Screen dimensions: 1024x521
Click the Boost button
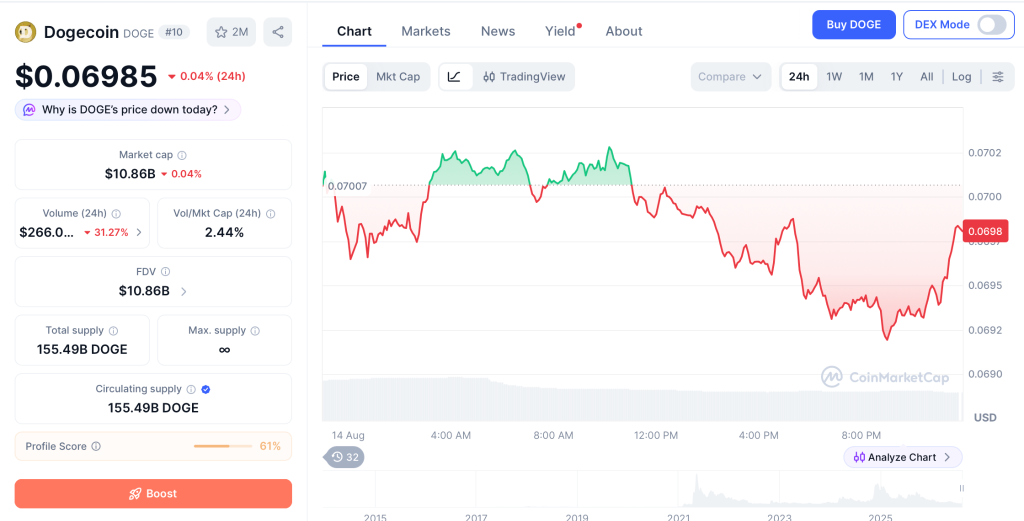(153, 494)
